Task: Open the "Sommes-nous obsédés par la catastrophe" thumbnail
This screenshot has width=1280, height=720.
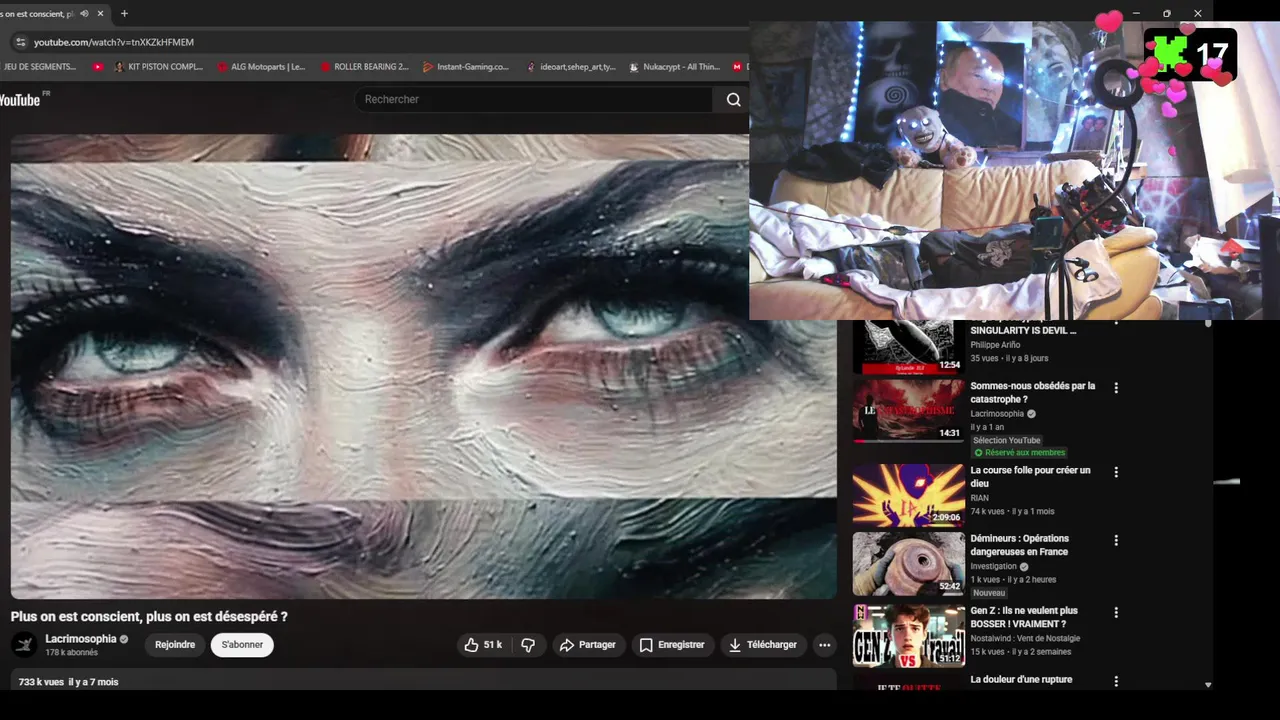Action: coord(908,410)
